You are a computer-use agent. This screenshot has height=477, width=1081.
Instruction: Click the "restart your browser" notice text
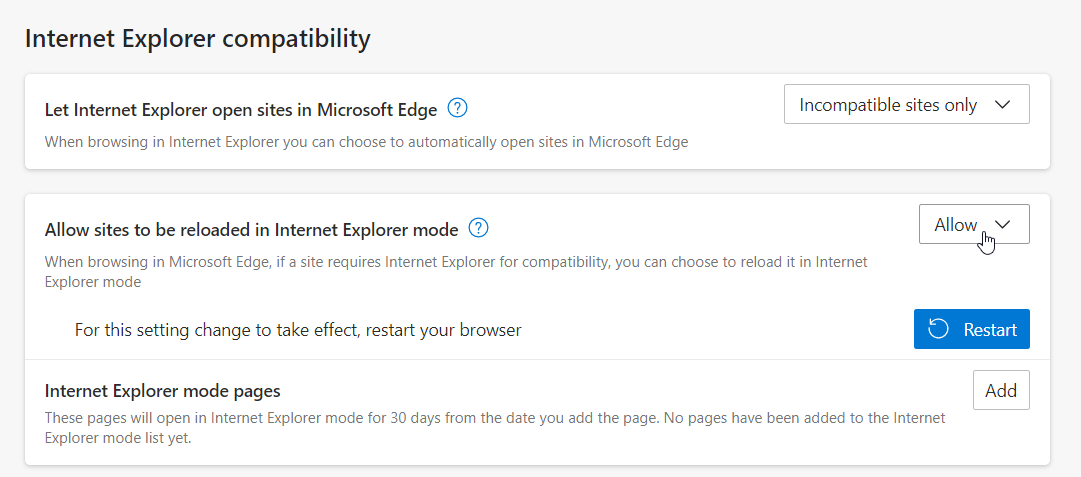click(298, 330)
